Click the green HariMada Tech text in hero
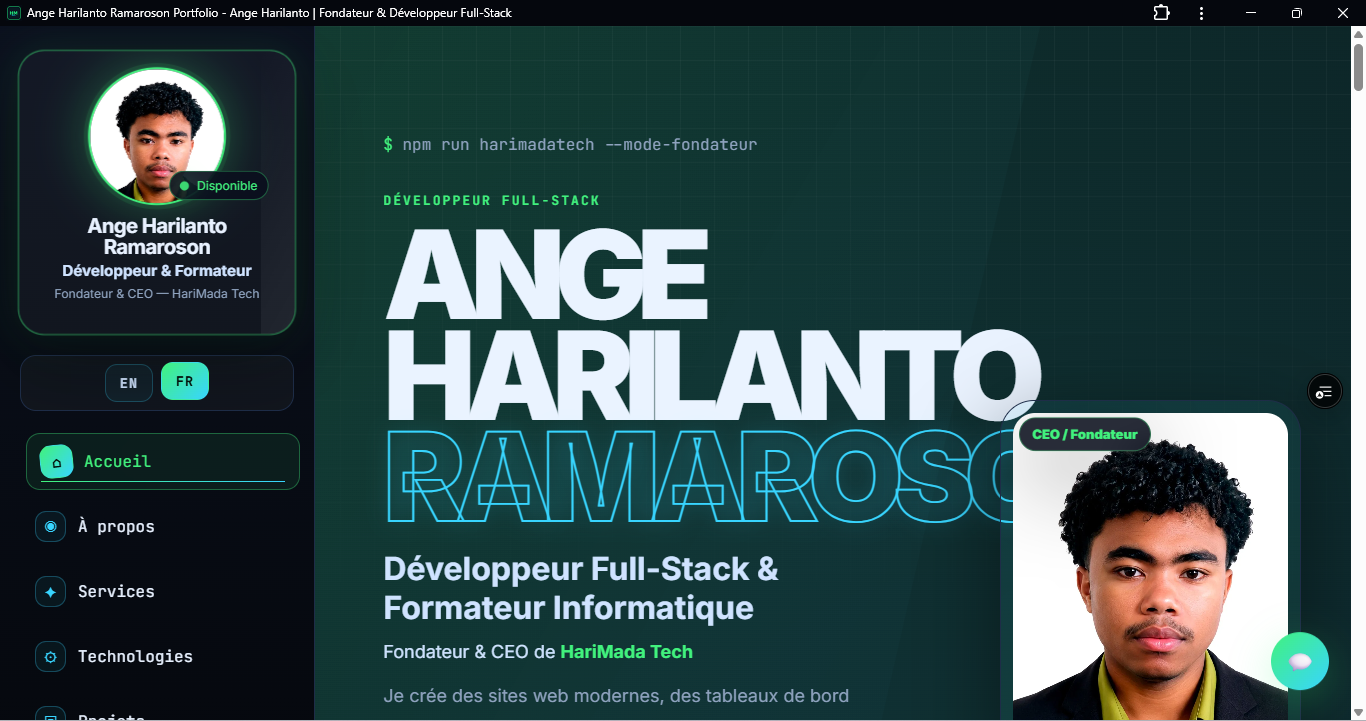The image size is (1366, 721). pos(626,652)
